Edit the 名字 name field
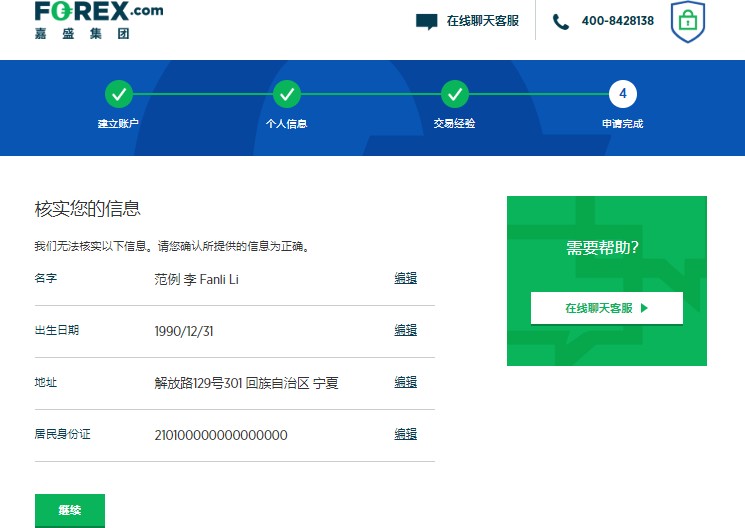This screenshot has height=528, width=745. point(405,279)
